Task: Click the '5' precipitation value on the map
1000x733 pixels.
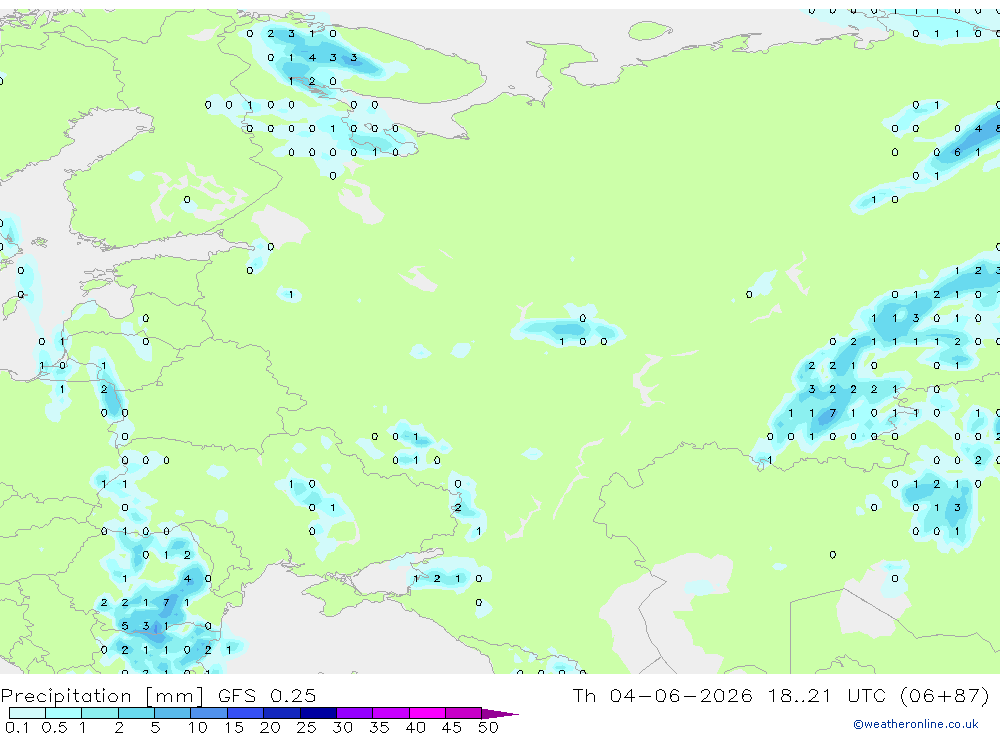Action: (x=125, y=626)
